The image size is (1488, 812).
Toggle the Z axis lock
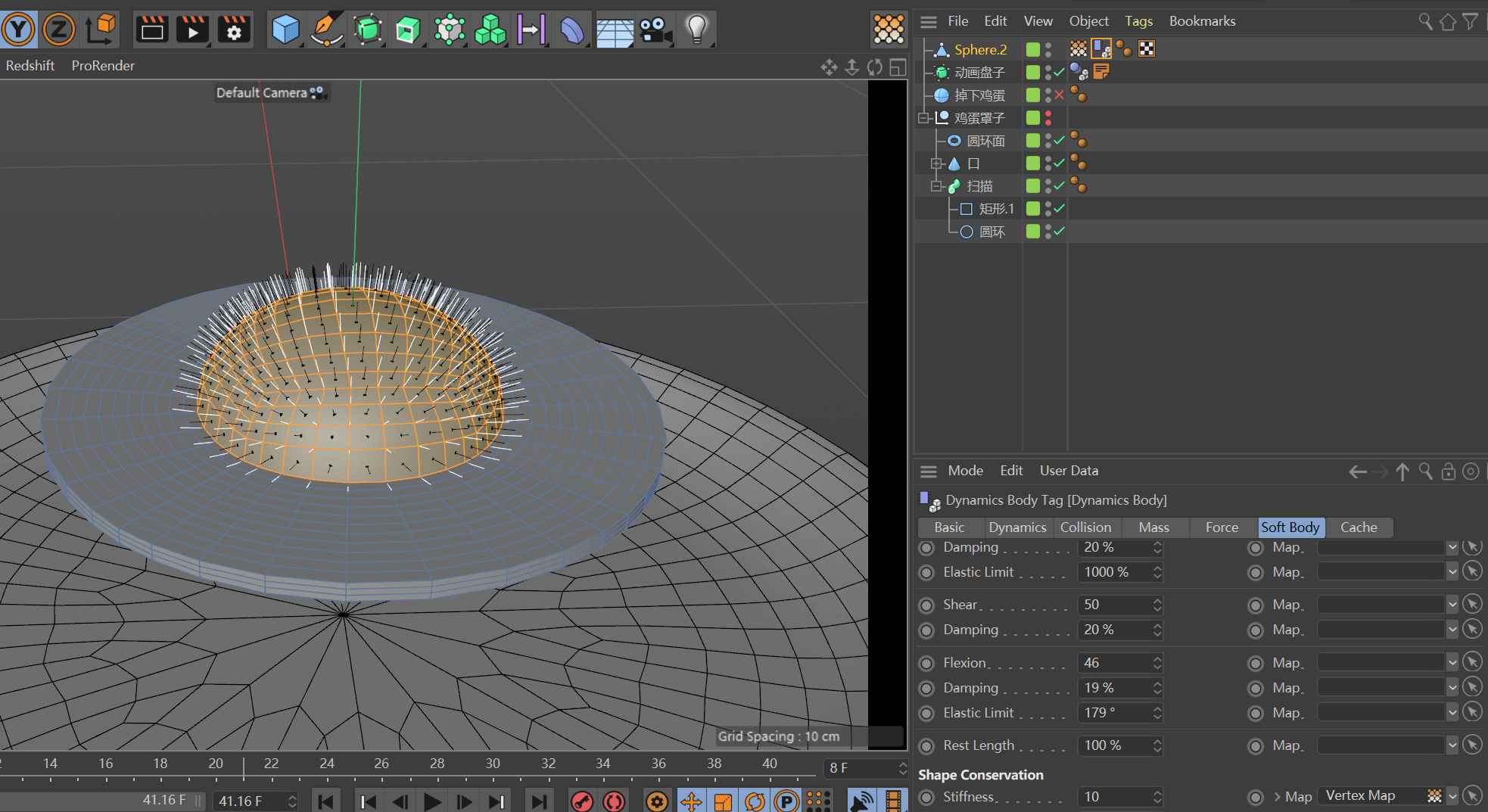point(59,30)
